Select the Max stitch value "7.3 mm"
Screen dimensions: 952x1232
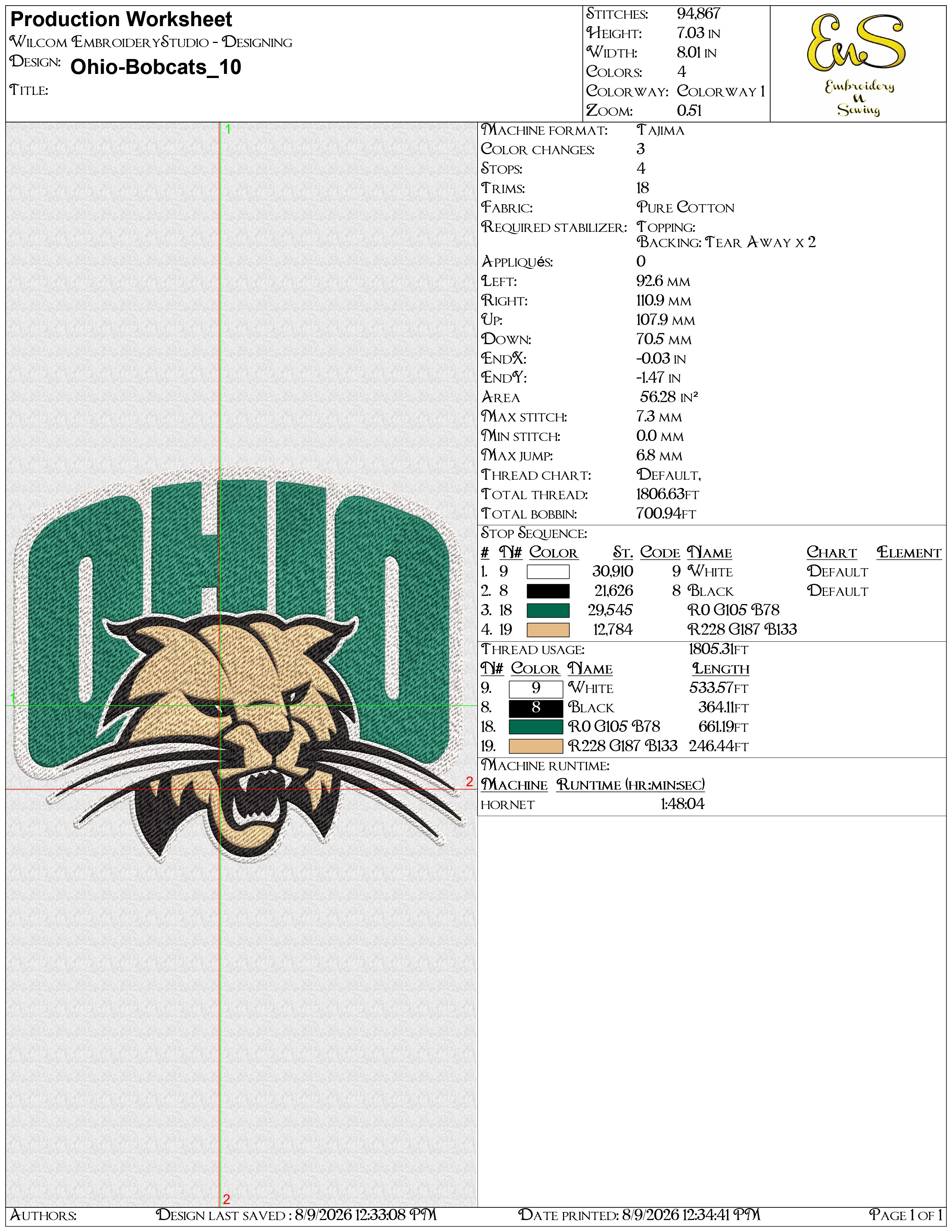point(659,417)
